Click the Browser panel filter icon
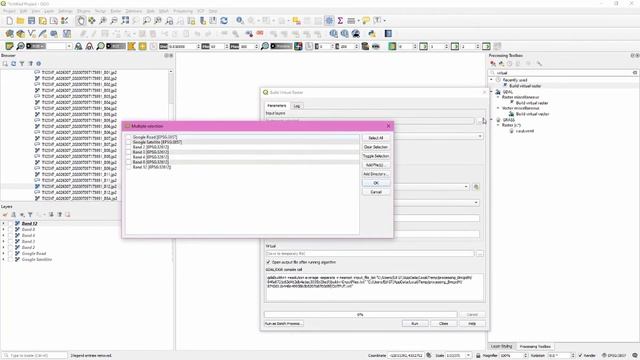This screenshot has height=360, width=640. pyautogui.click(x=22, y=64)
